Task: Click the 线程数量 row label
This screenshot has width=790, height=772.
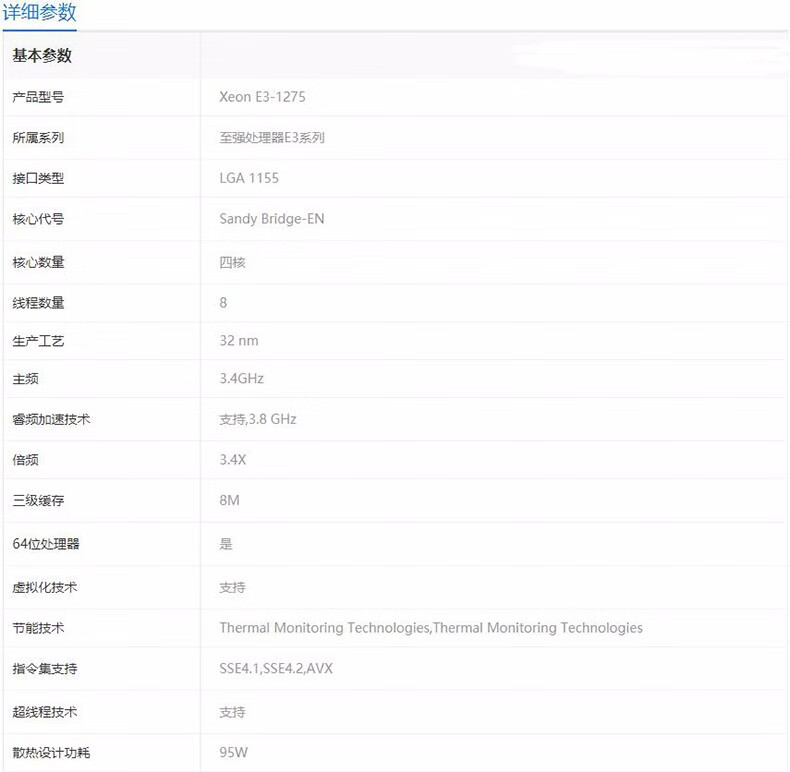Action: pyautogui.click(x=38, y=302)
